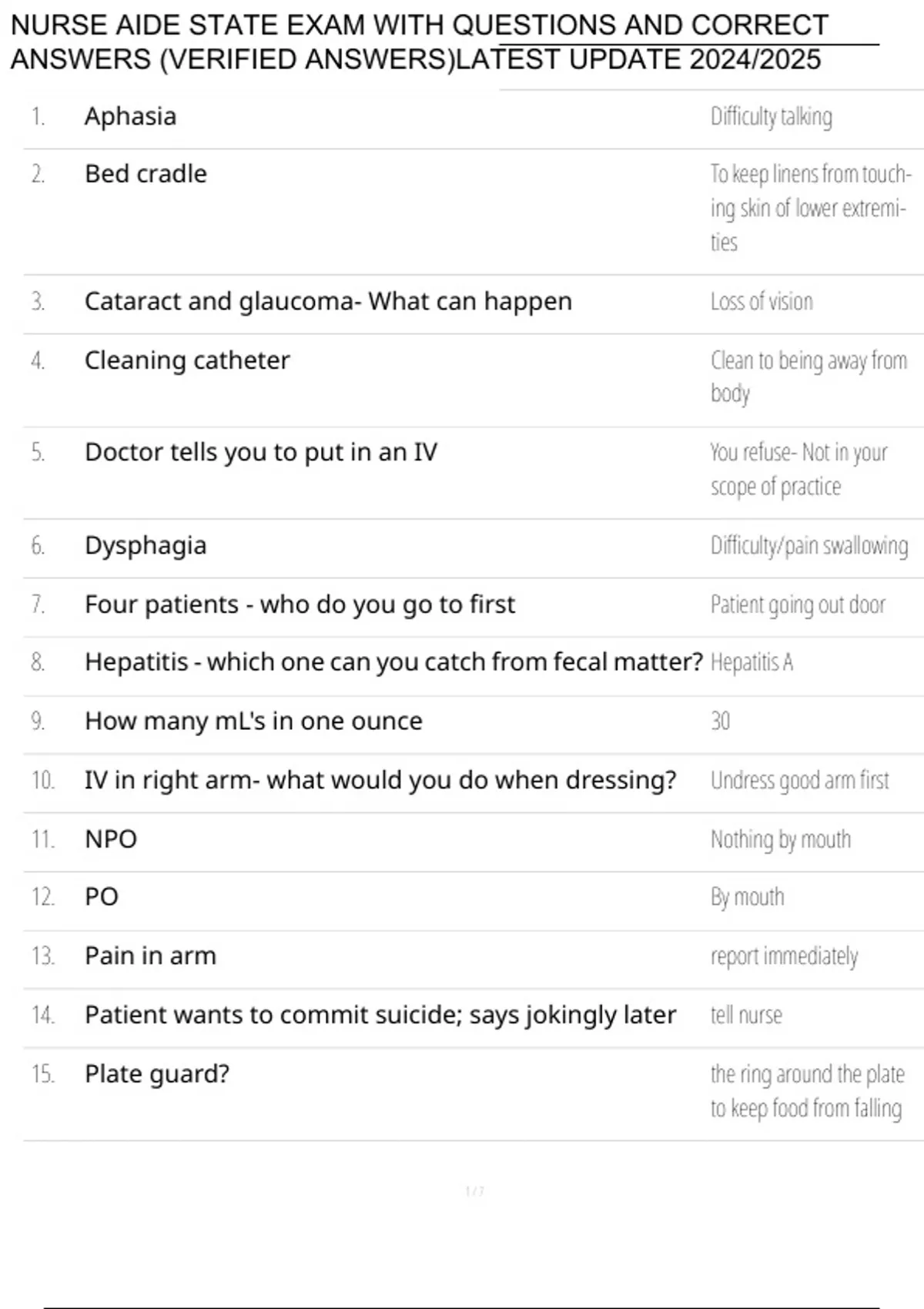
Task: Click 'Four patients - who do you go to first'
Action: (x=300, y=604)
